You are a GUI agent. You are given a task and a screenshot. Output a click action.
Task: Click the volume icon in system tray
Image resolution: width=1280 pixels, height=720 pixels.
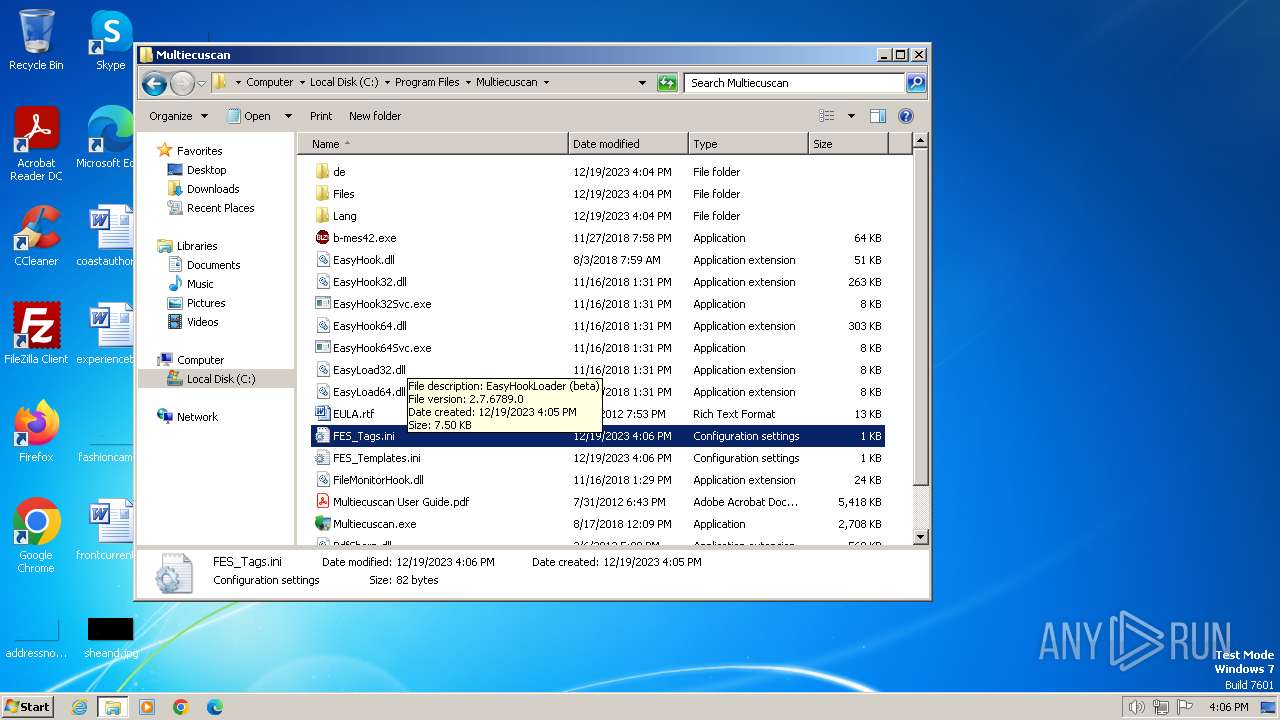(x=1136, y=707)
